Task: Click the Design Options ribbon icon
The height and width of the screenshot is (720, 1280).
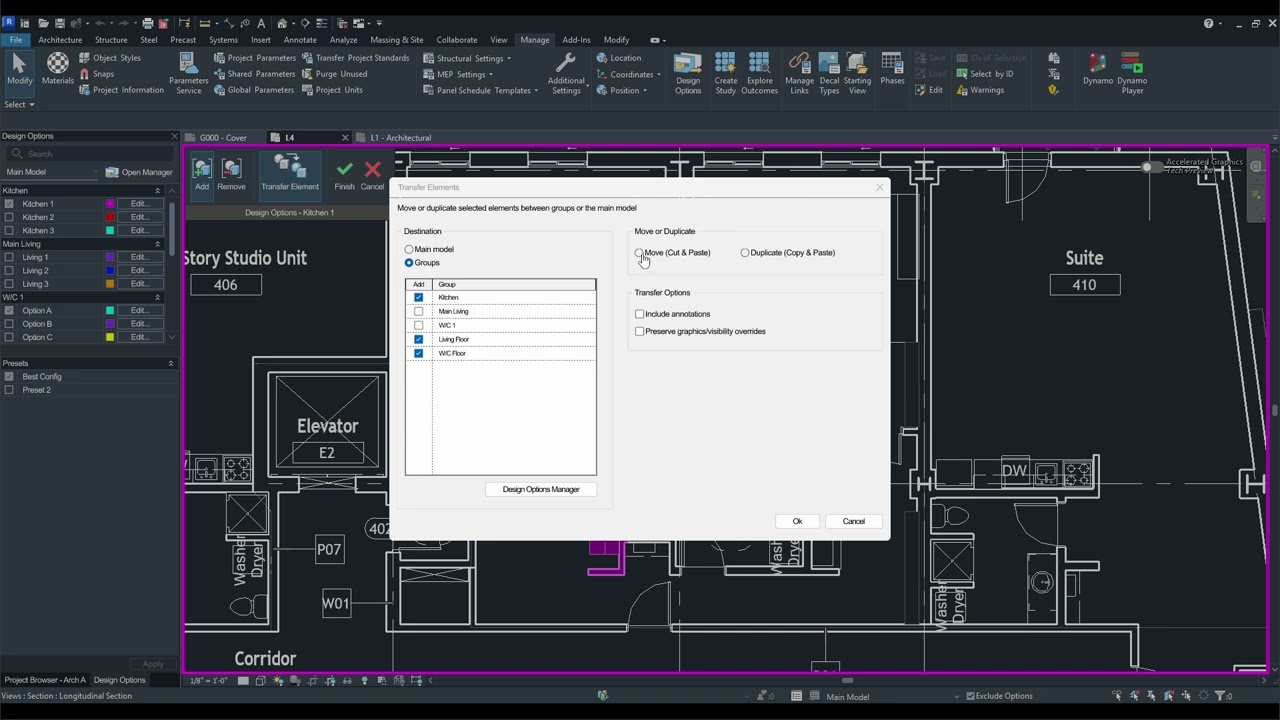Action: 688,73
